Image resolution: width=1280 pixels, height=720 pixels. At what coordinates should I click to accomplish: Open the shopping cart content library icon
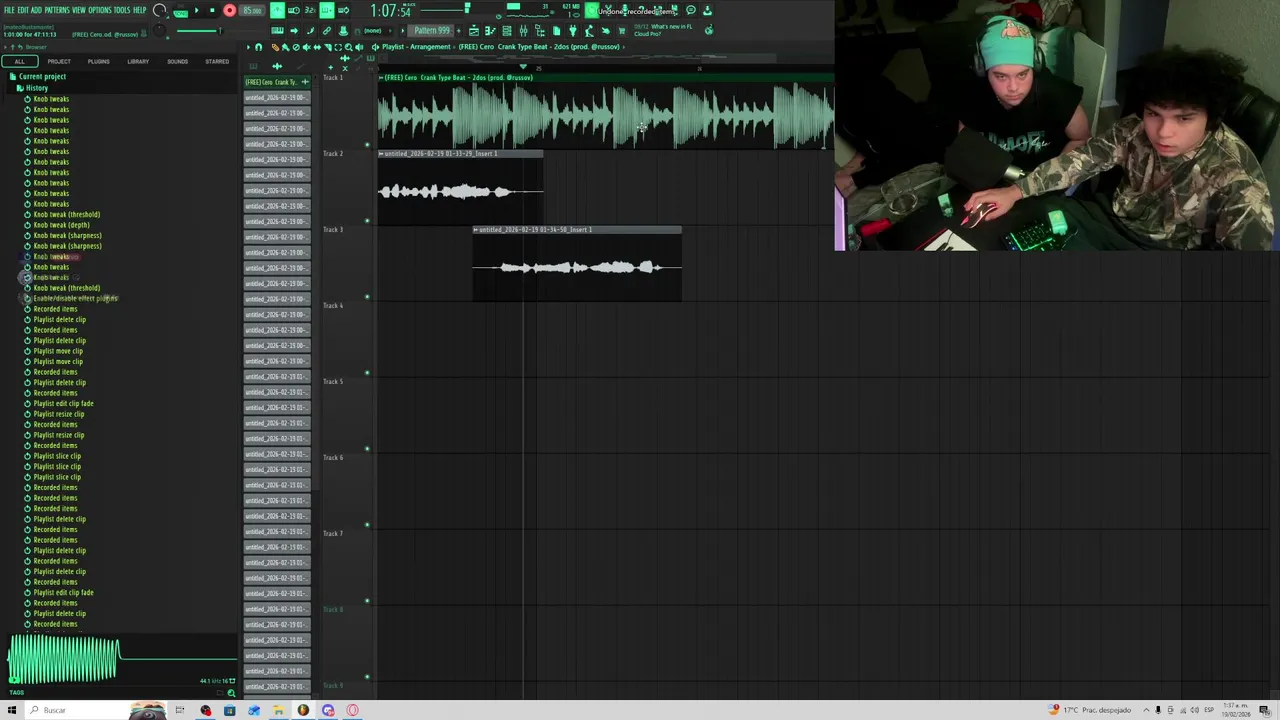[x=622, y=30]
